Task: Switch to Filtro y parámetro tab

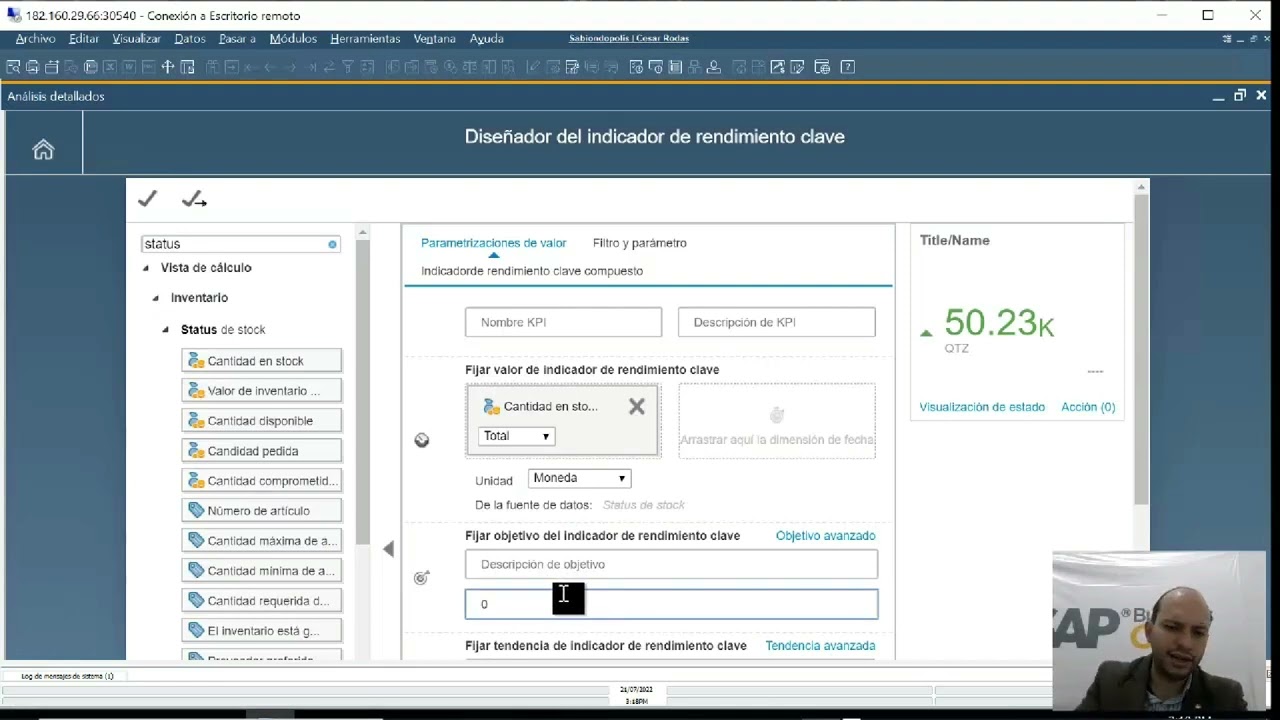Action: (640, 243)
